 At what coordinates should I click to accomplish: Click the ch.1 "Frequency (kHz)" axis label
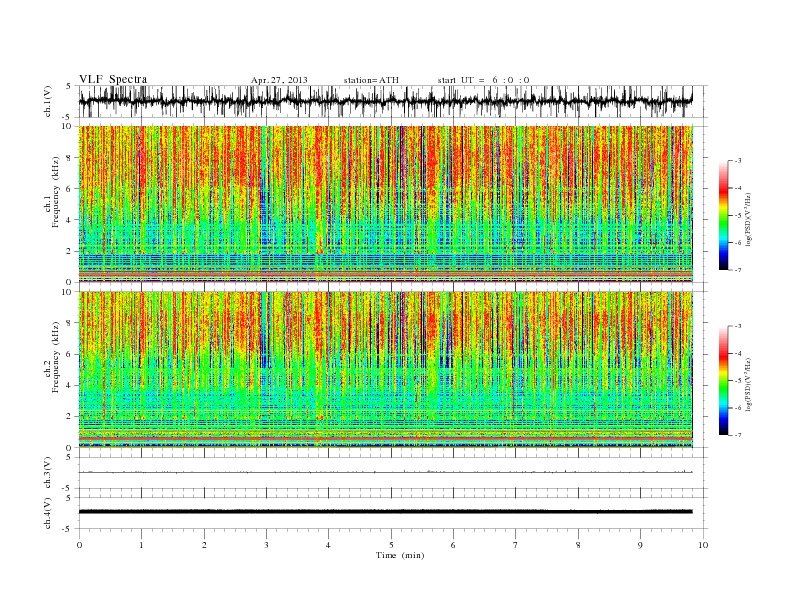pyautogui.click(x=56, y=192)
